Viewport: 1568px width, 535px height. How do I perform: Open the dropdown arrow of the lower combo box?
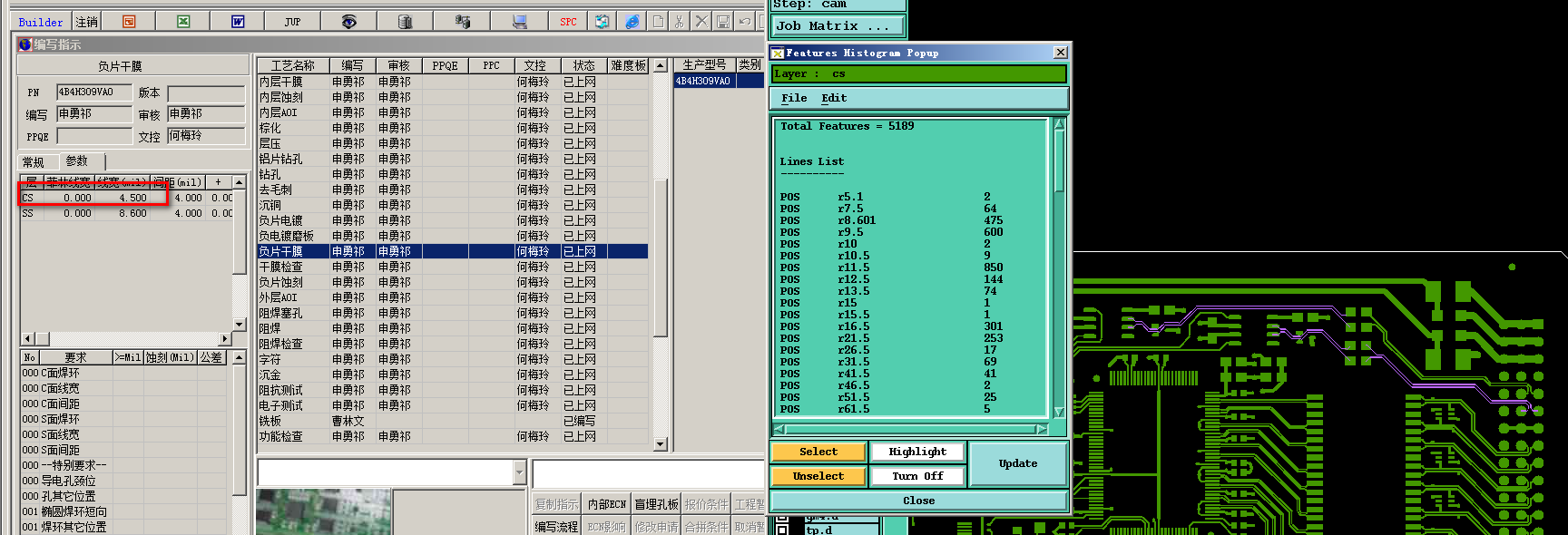coord(520,472)
